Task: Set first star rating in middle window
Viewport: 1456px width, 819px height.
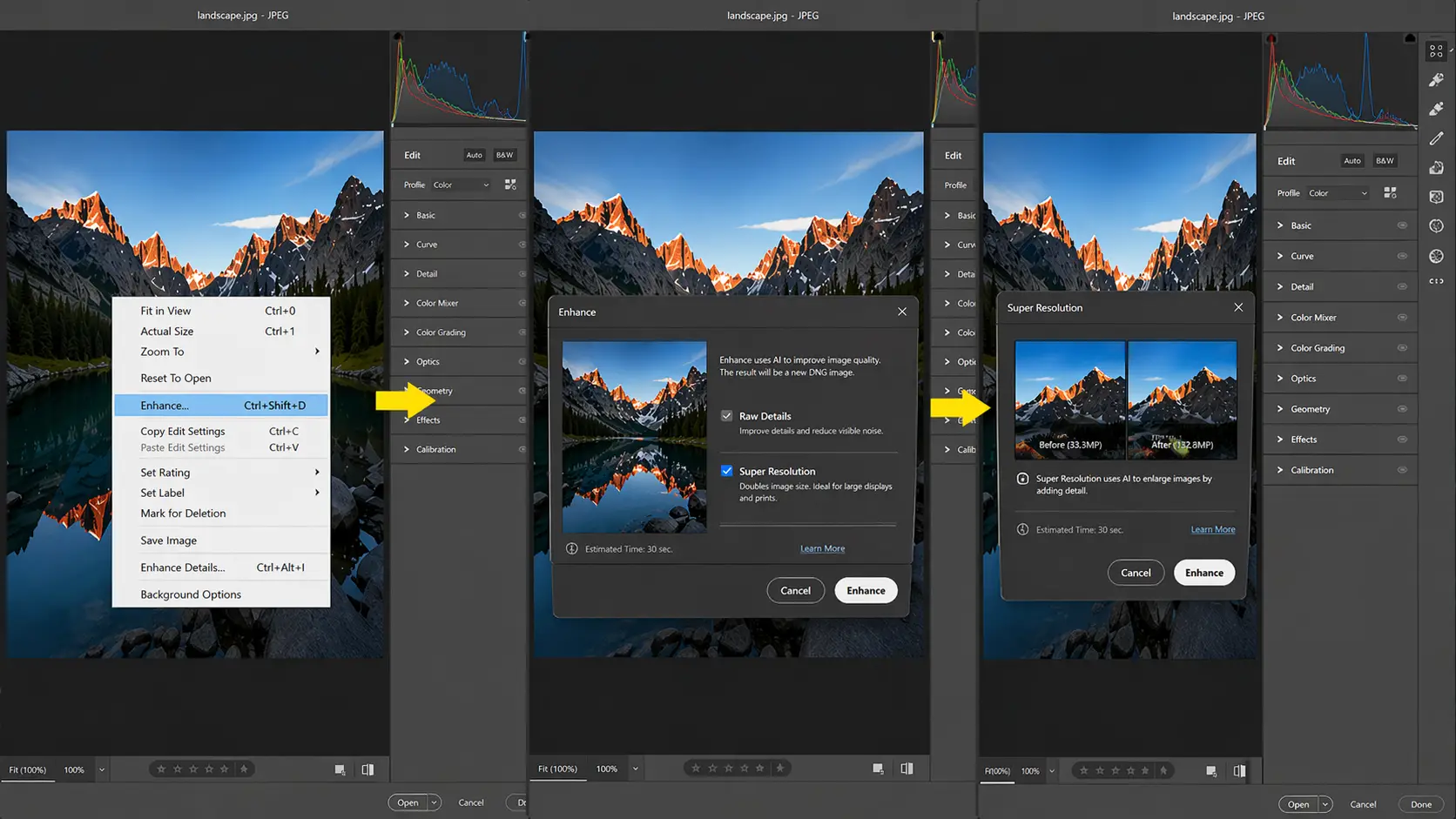Action: [x=696, y=768]
